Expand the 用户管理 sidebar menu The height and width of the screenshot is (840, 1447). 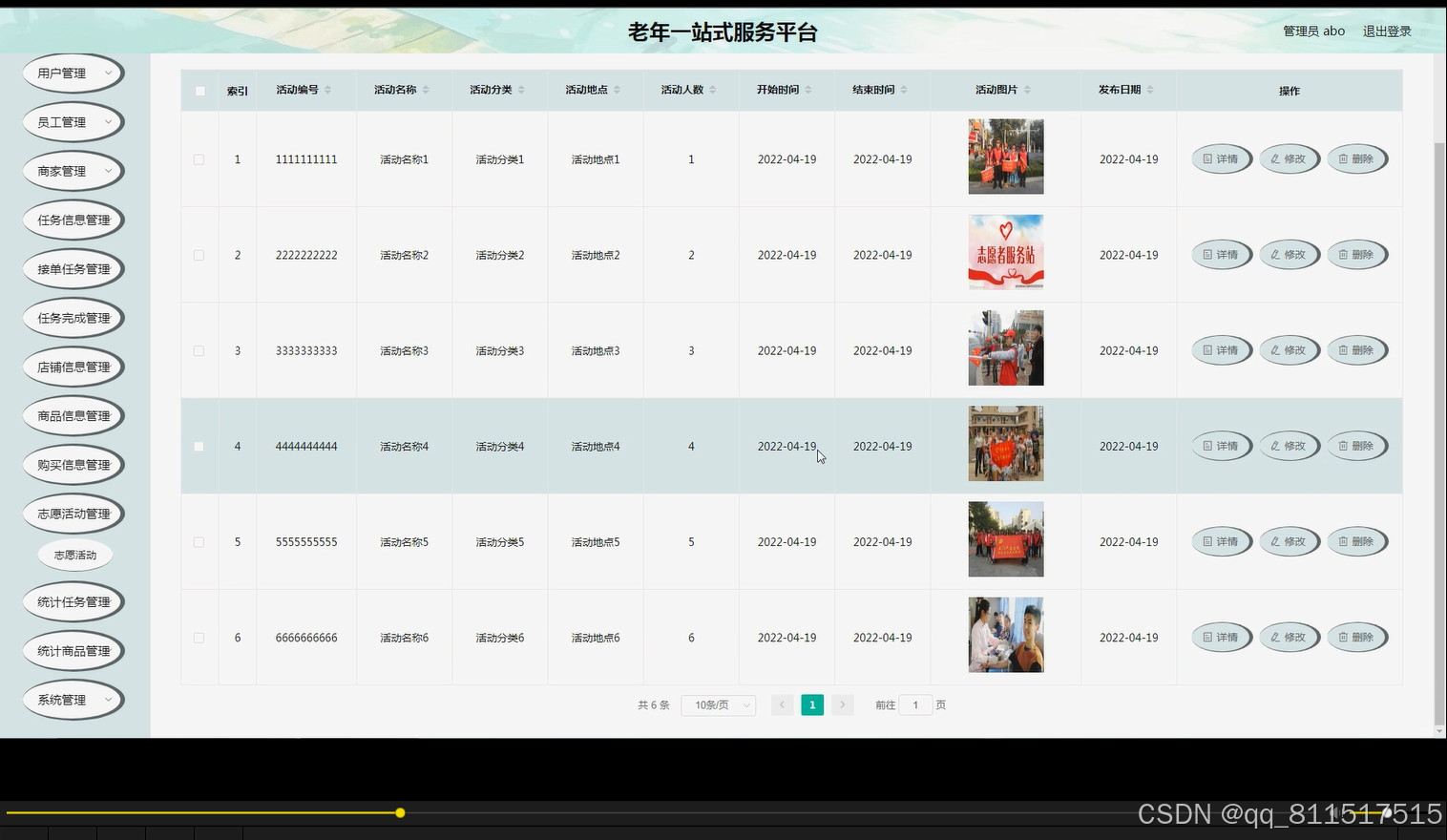pyautogui.click(x=73, y=73)
